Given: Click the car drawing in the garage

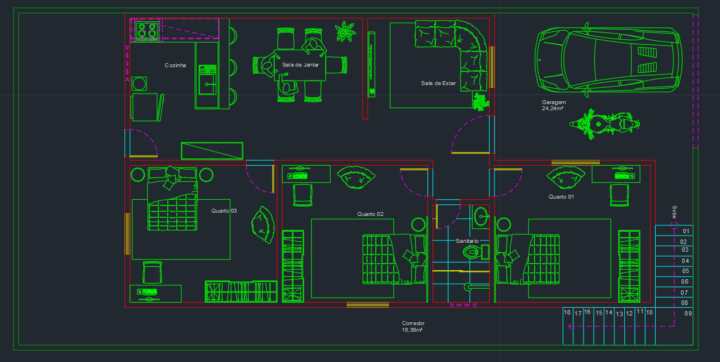Looking at the screenshot, I should pos(608,60).
